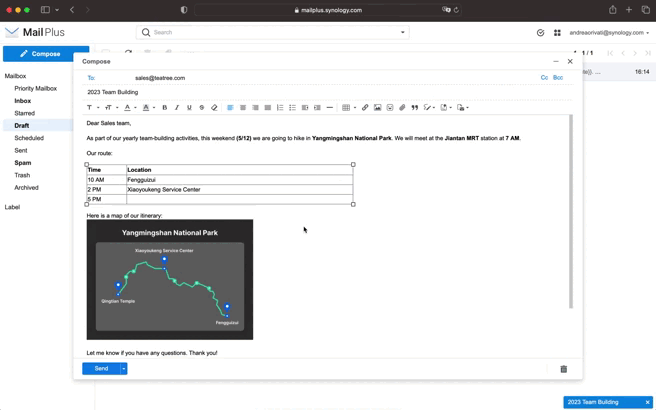
Task: Toggle the numbered list format
Action: pyautogui.click(x=280, y=108)
